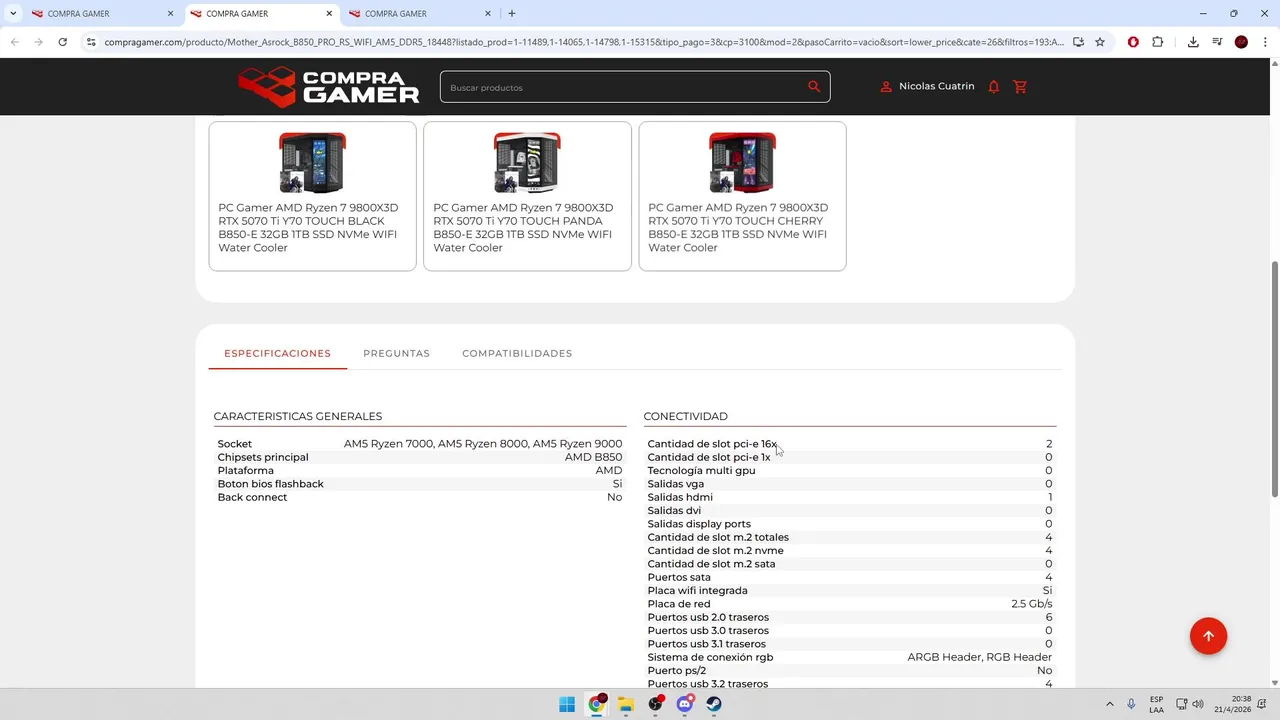Viewport: 1280px width, 720px height.
Task: Click install app icon in address bar
Action: pyautogui.click(x=1078, y=42)
